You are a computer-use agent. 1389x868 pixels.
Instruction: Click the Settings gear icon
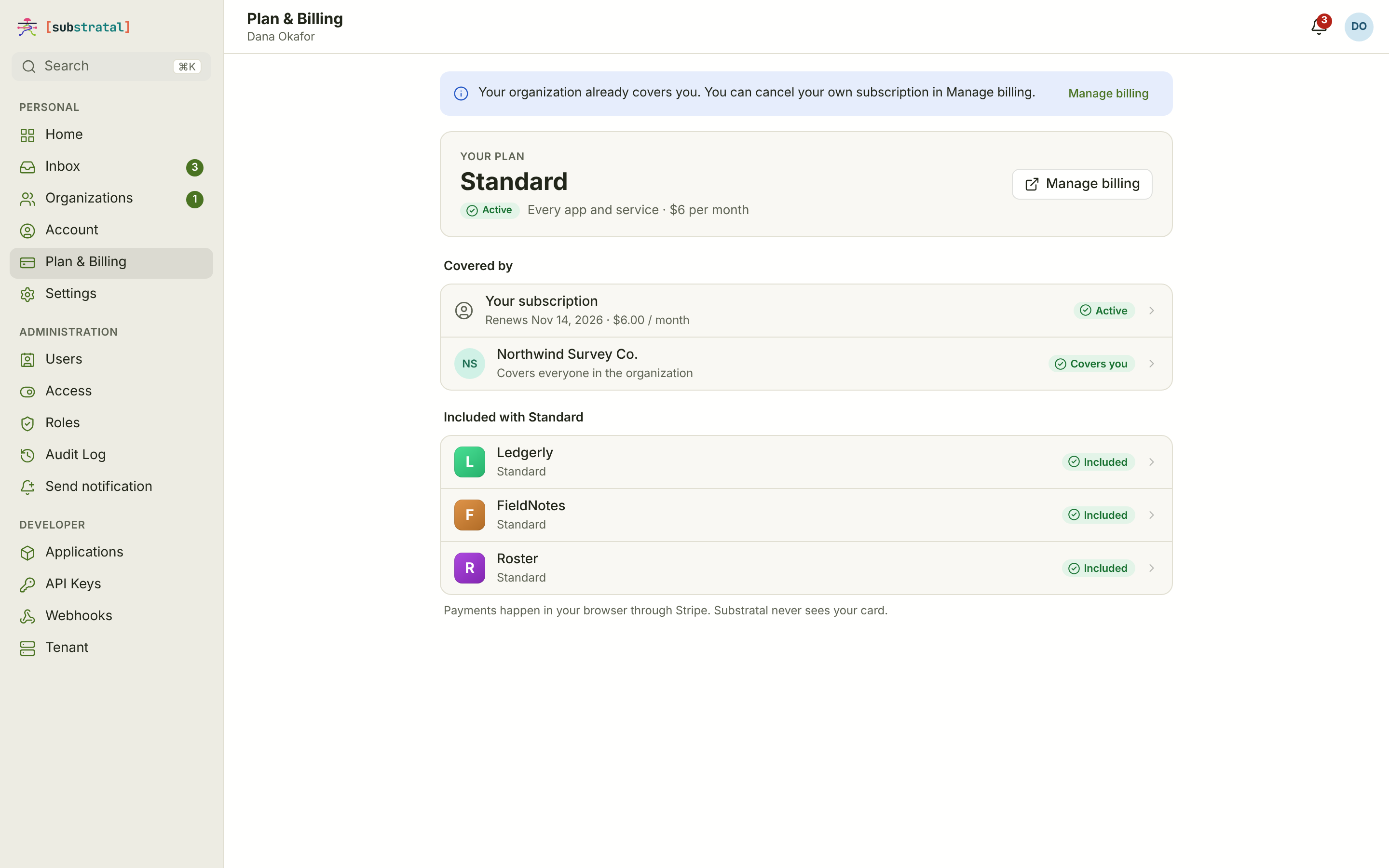coord(27,295)
